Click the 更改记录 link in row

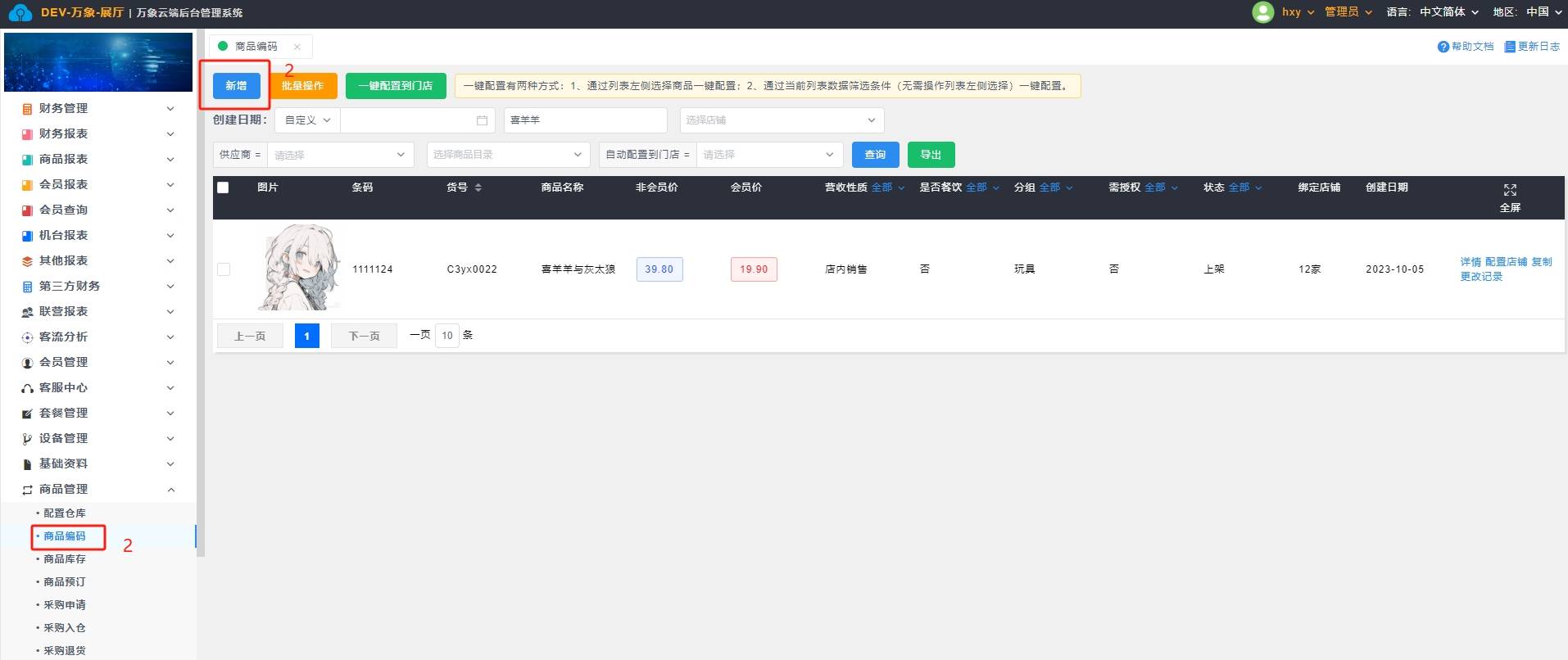click(1481, 277)
